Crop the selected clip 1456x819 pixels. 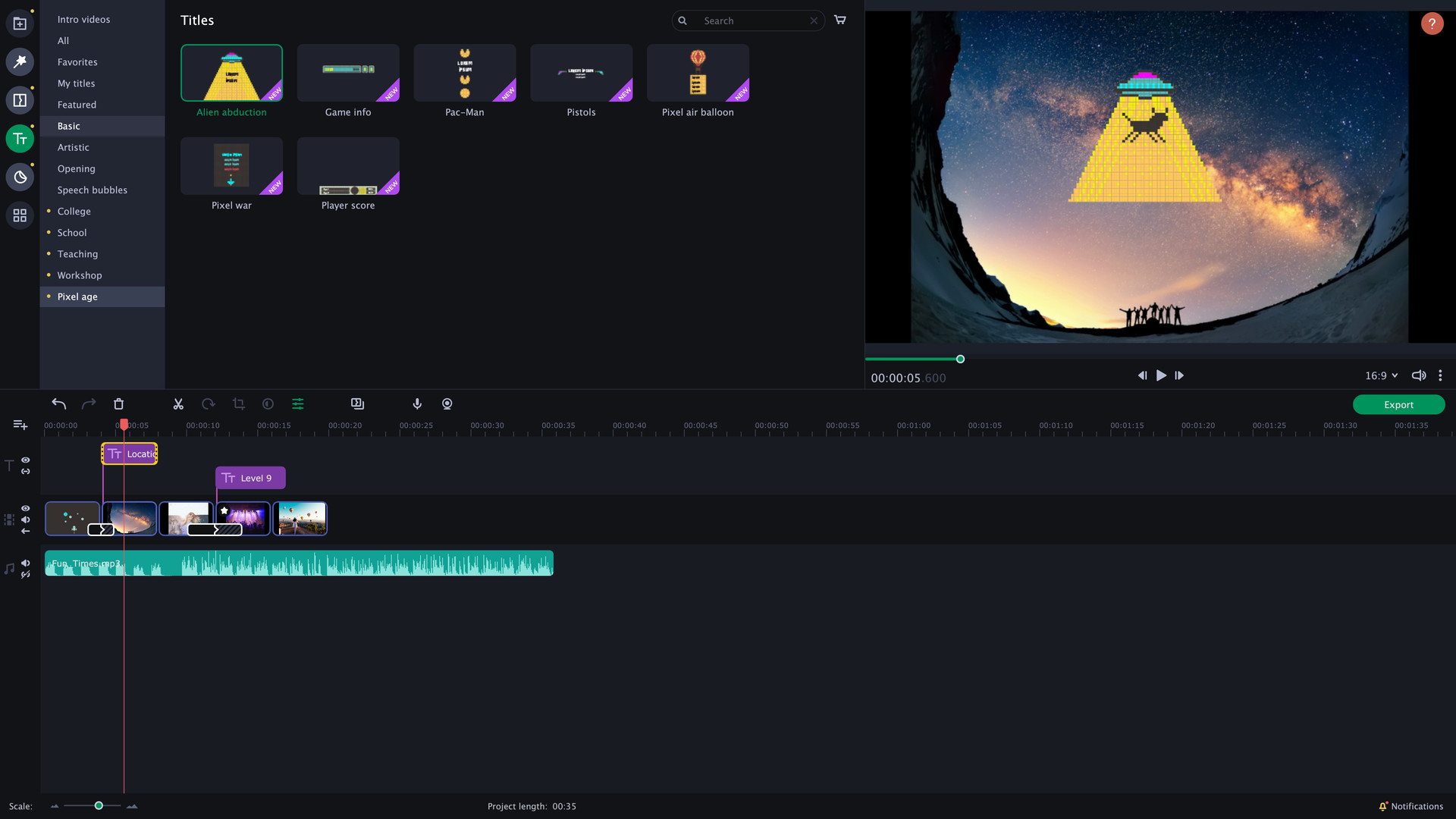point(239,404)
